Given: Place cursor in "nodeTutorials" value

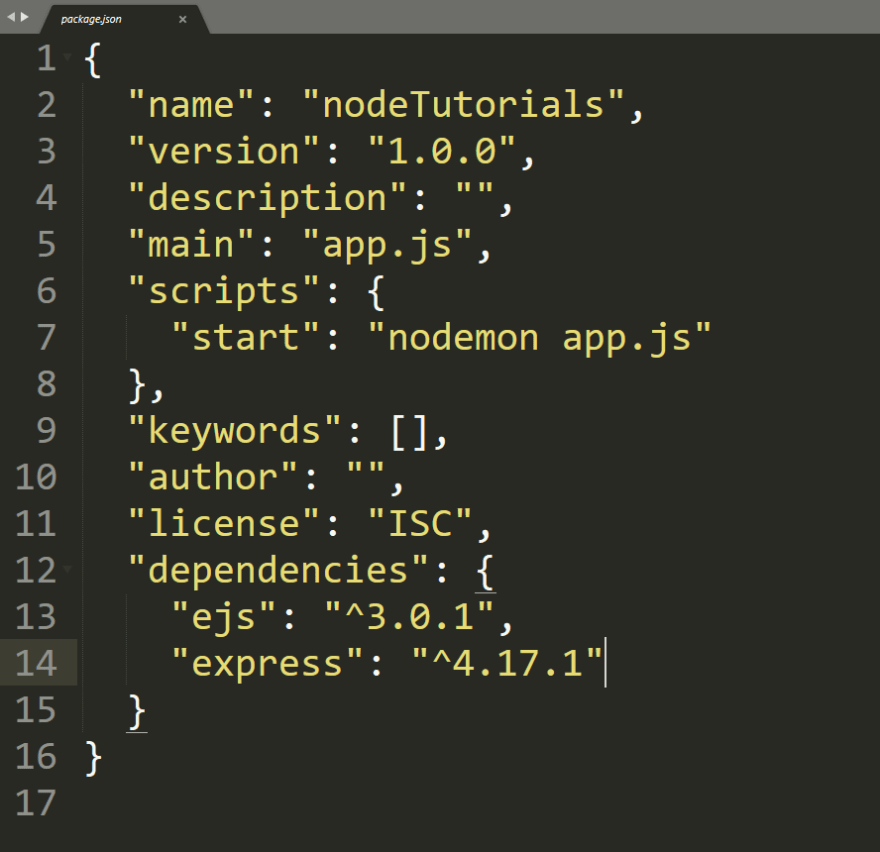Looking at the screenshot, I should coord(463,105).
